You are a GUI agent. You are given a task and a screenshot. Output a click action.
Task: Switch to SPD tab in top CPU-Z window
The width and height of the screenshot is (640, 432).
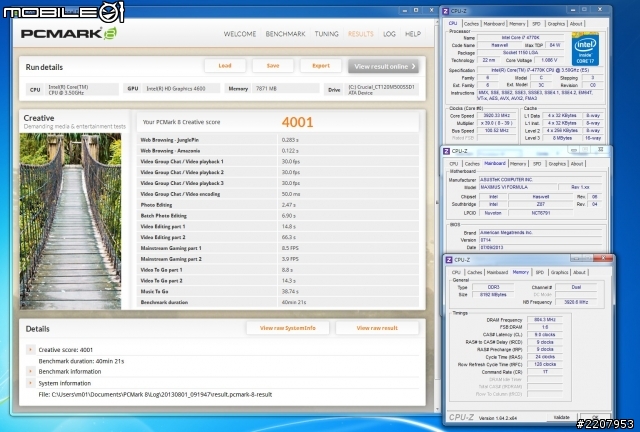click(536, 24)
